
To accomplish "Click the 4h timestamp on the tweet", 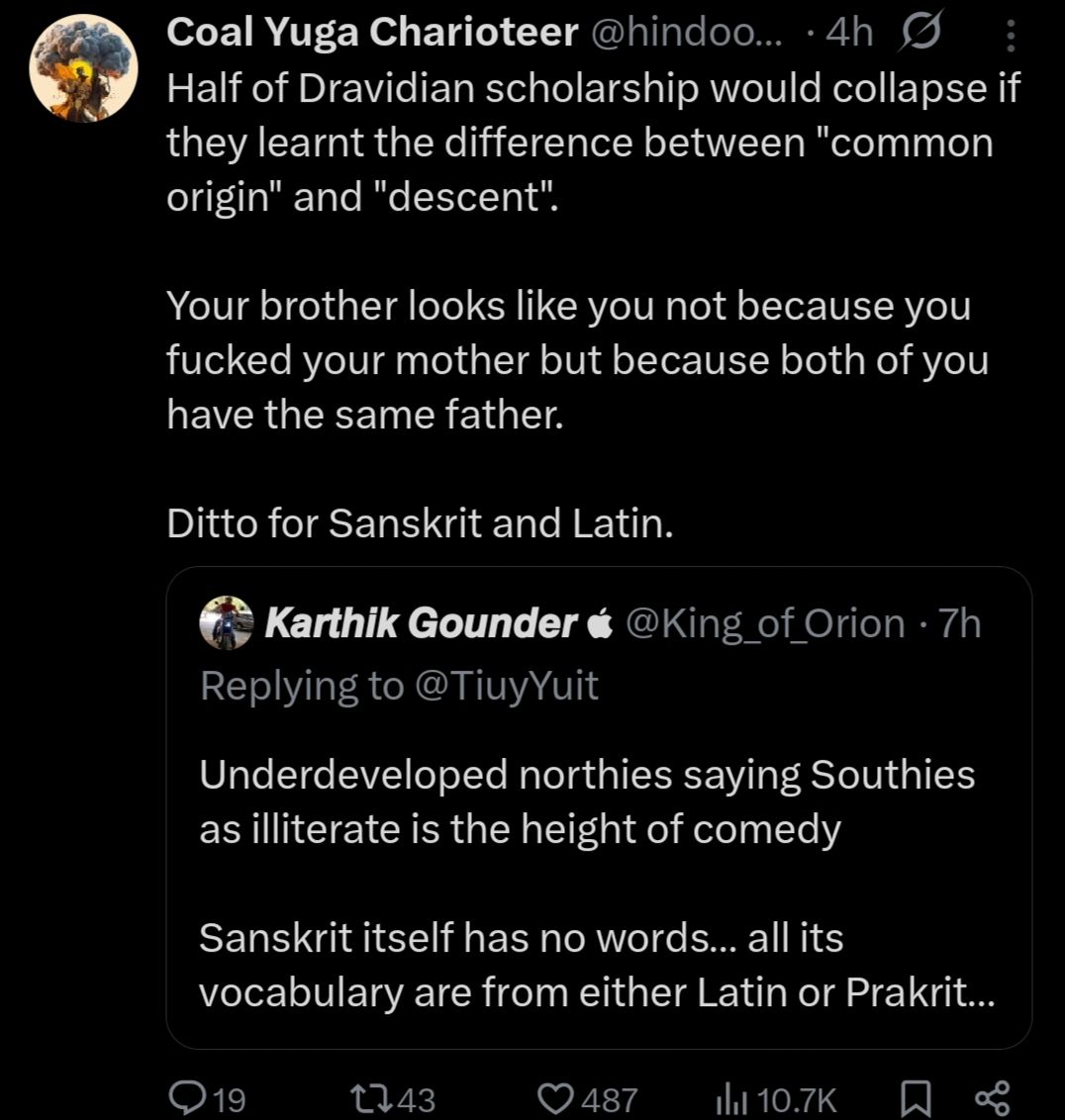I will tap(849, 34).
